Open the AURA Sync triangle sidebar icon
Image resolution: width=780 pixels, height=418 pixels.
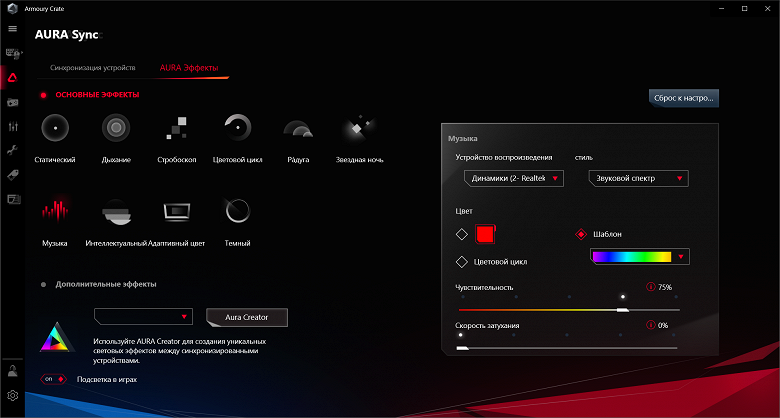(x=13, y=77)
